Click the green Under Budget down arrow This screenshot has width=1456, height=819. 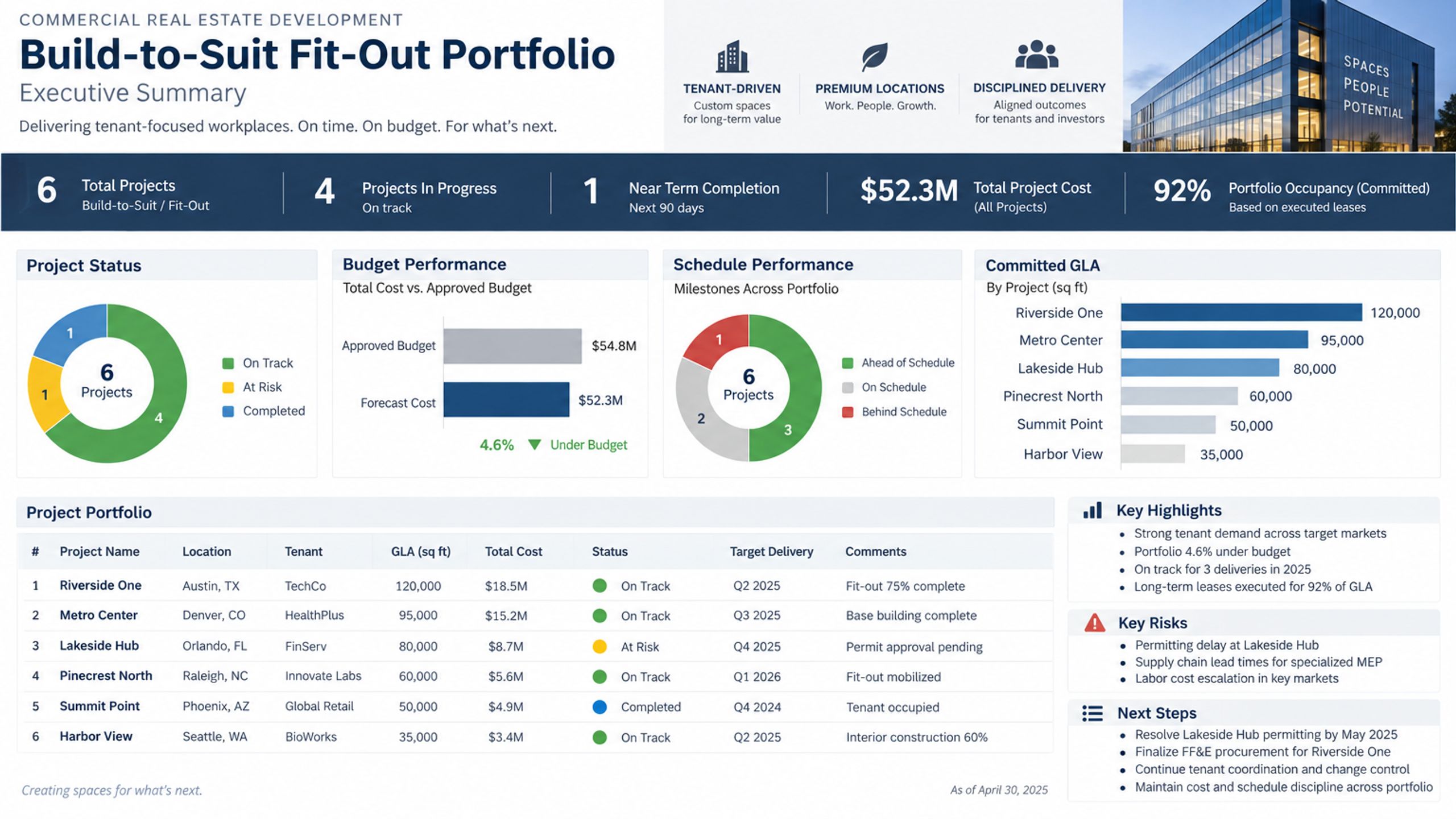534,444
